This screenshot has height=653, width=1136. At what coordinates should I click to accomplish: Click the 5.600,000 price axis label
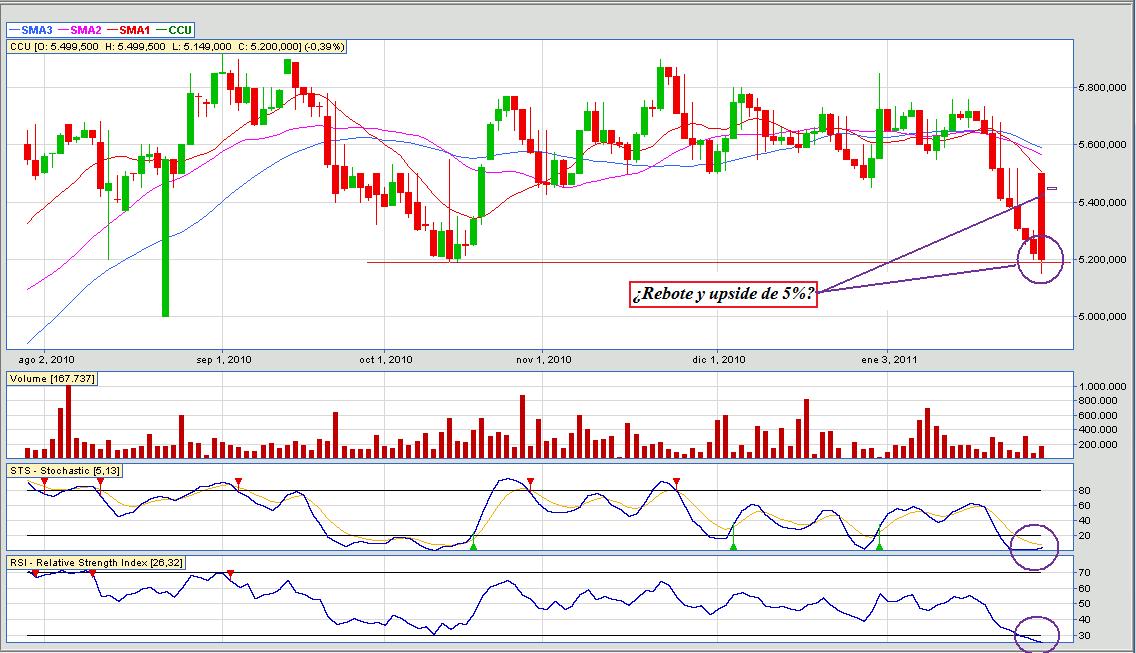point(1102,145)
